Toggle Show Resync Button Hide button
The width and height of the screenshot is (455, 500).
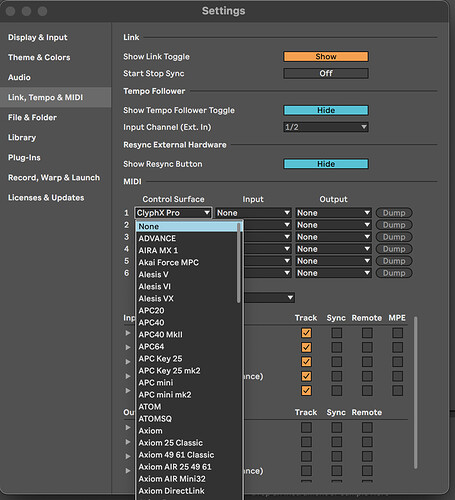(326, 164)
